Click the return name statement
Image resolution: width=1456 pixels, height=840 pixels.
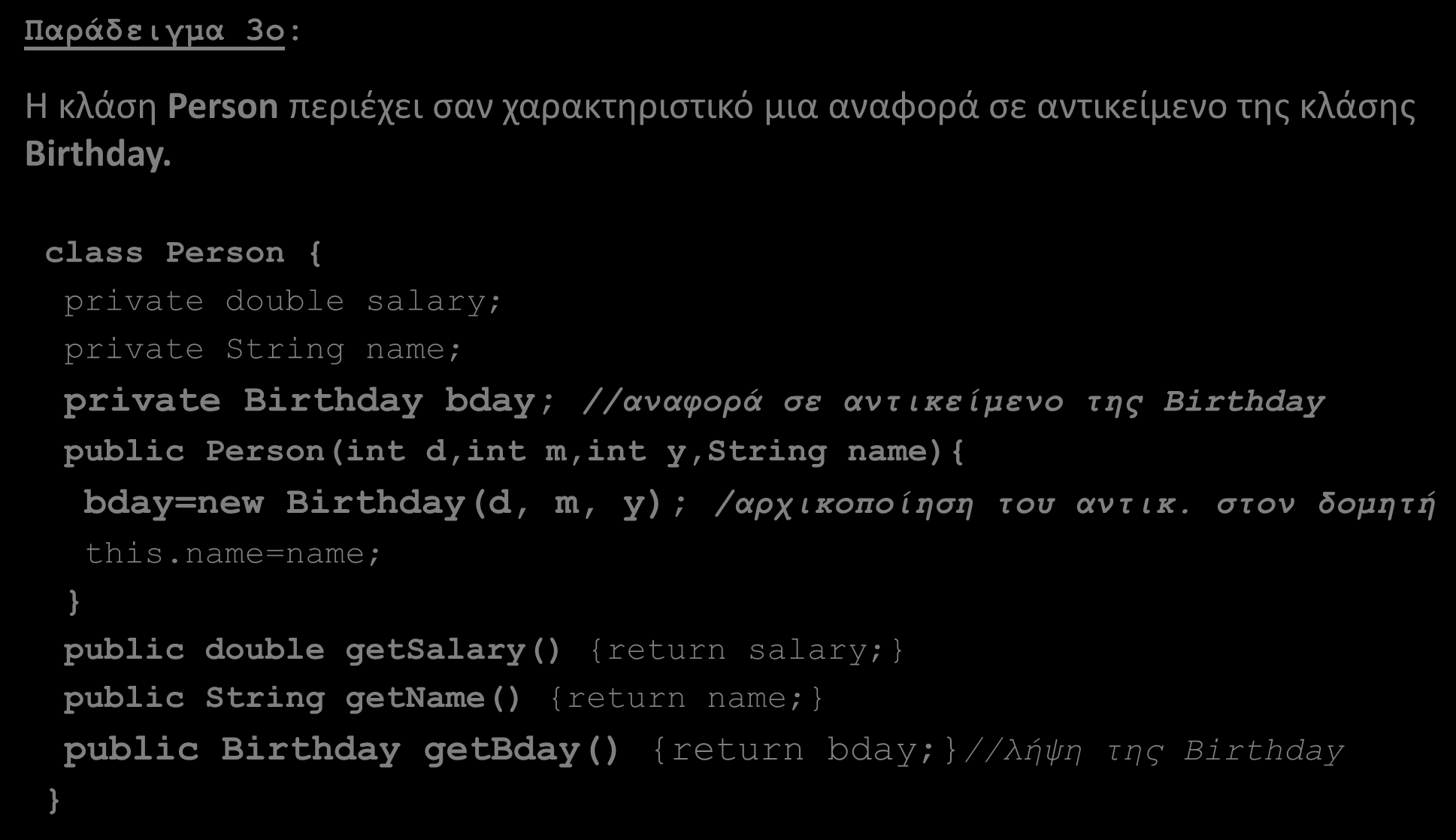[x=686, y=699]
